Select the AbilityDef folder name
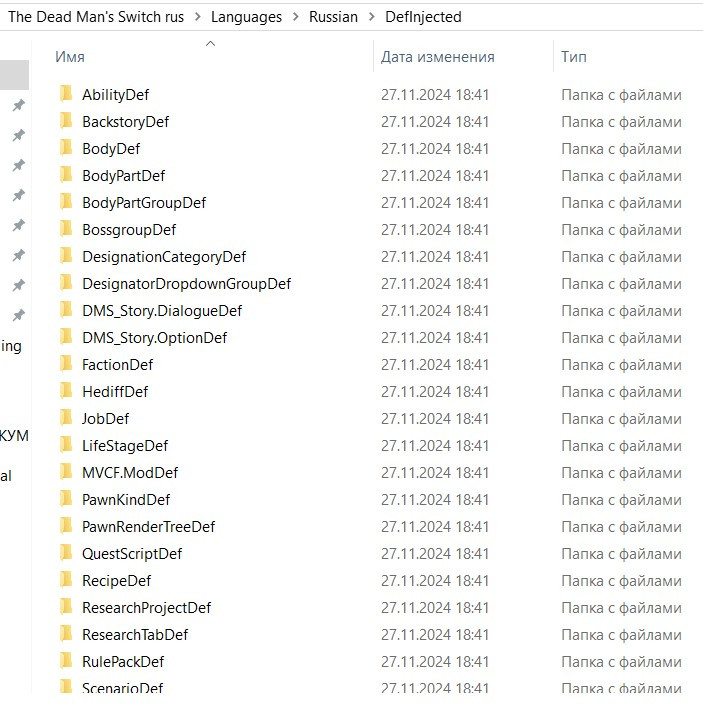 click(x=115, y=95)
